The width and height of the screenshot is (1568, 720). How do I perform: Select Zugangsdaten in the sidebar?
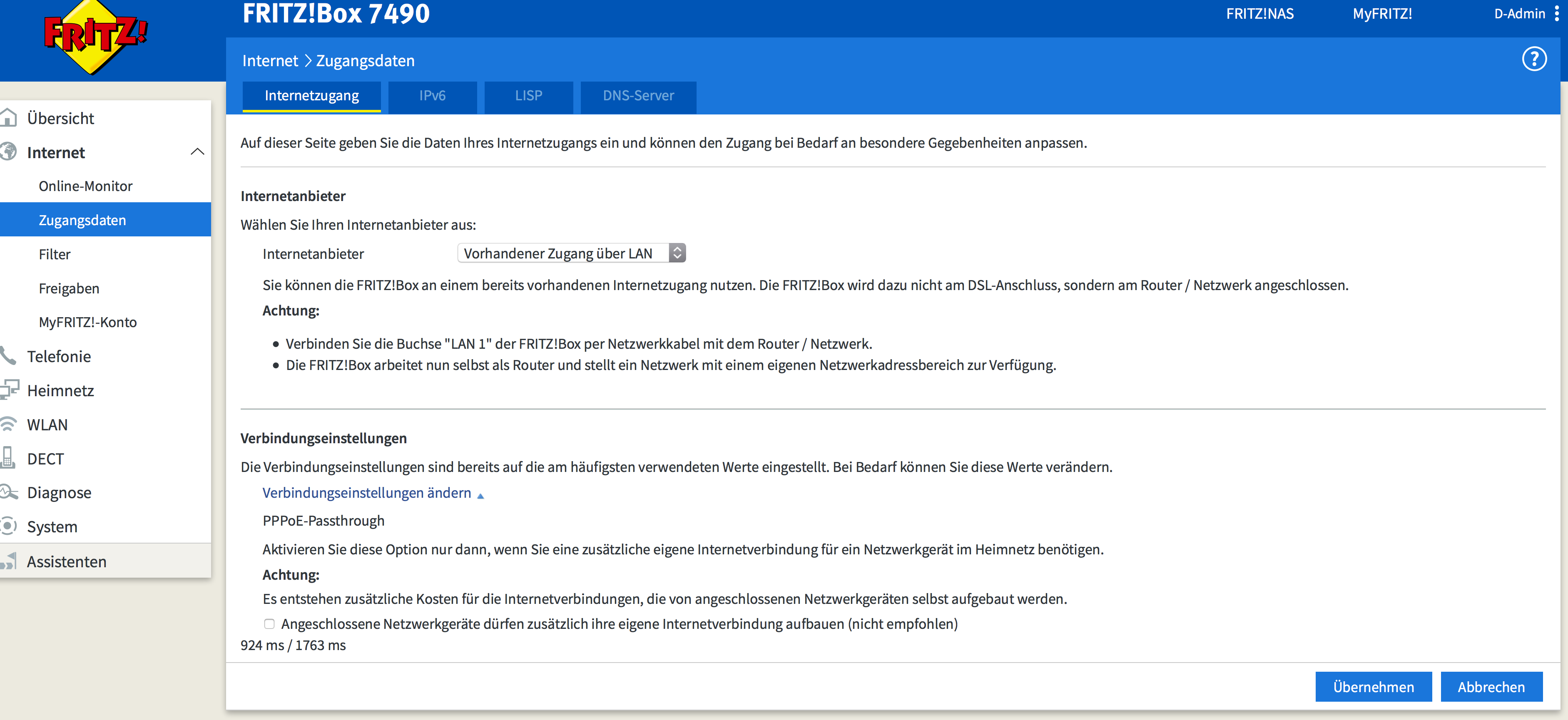click(105, 220)
